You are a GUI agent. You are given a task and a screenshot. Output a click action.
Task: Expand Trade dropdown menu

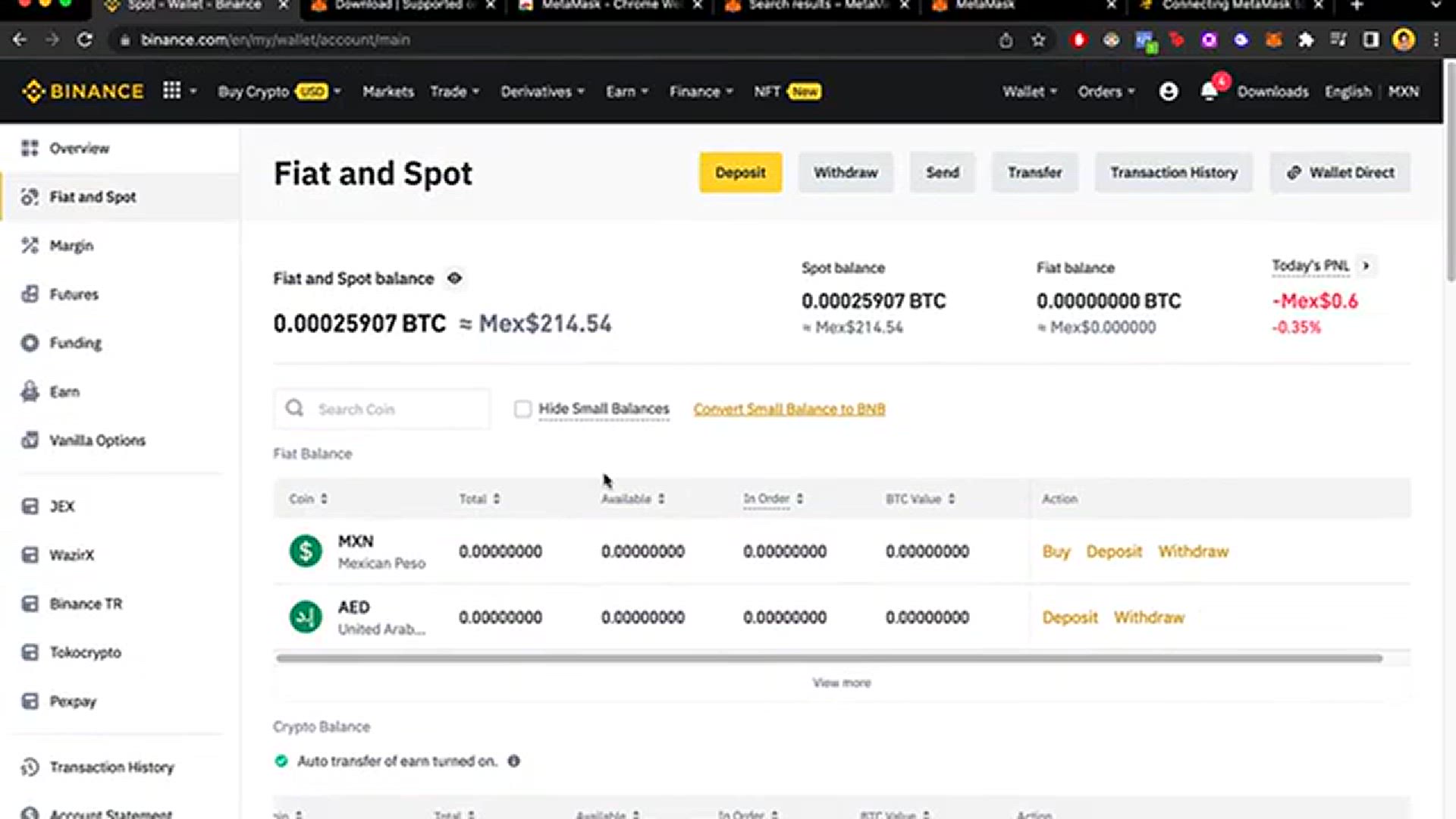454,91
